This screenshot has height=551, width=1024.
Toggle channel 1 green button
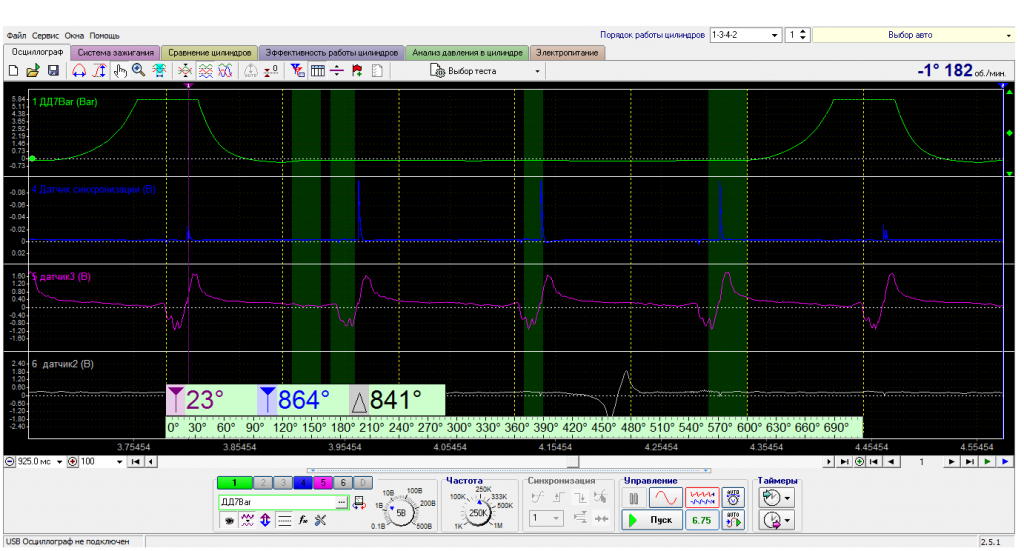tap(234, 483)
